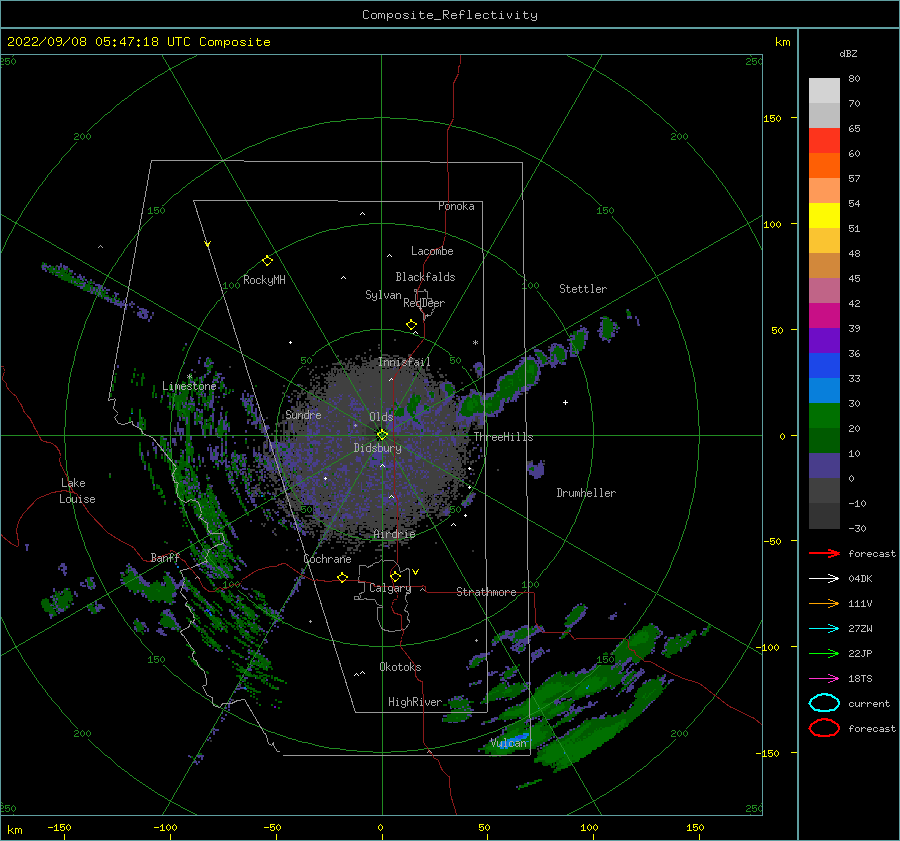
Task: Pick the dark green 10-20 dBZ swatch
Action: [824, 440]
